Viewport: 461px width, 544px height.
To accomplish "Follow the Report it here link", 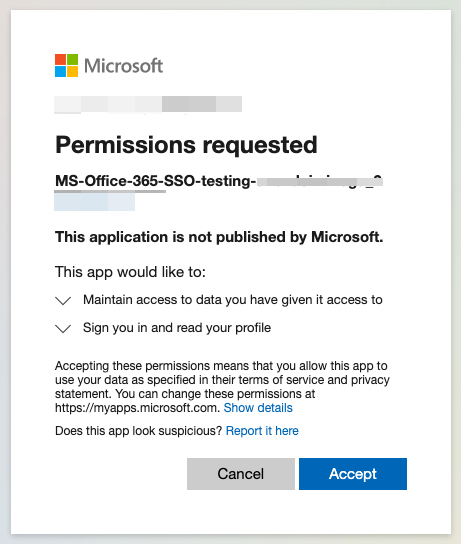I will click(x=262, y=431).
